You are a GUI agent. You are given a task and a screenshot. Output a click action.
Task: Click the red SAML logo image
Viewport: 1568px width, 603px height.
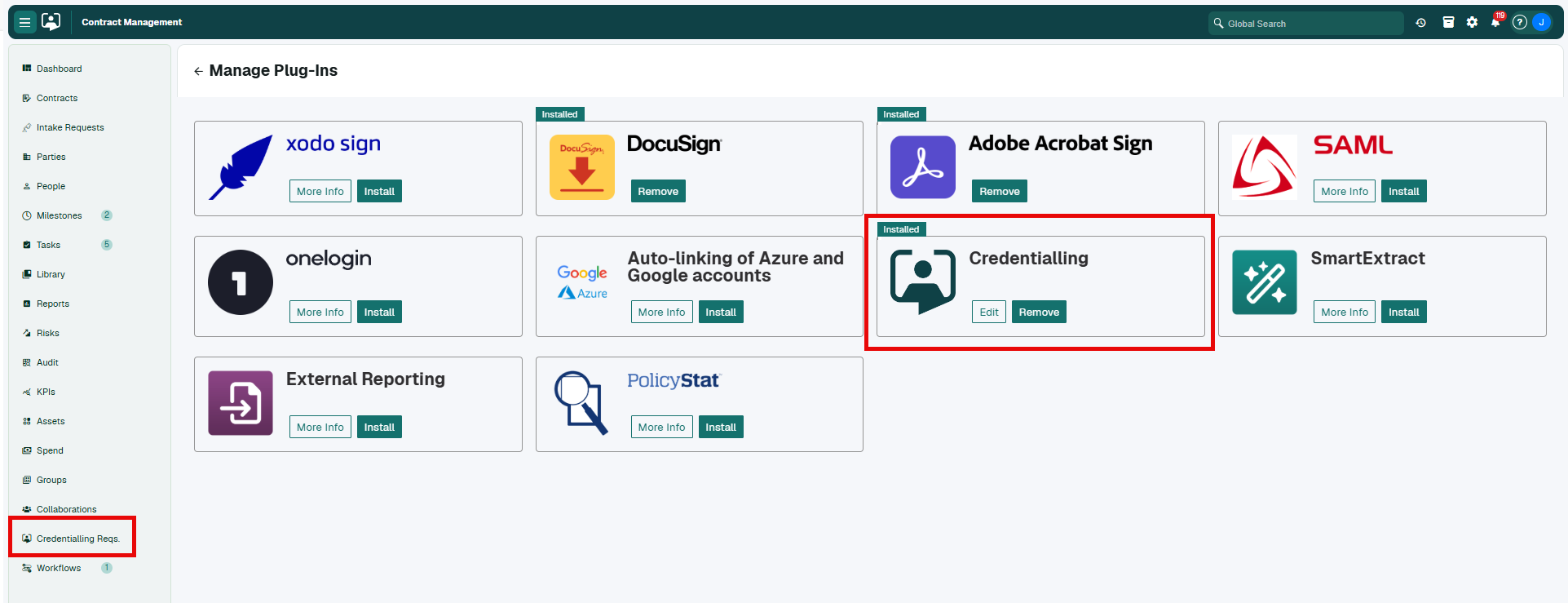click(x=1264, y=167)
